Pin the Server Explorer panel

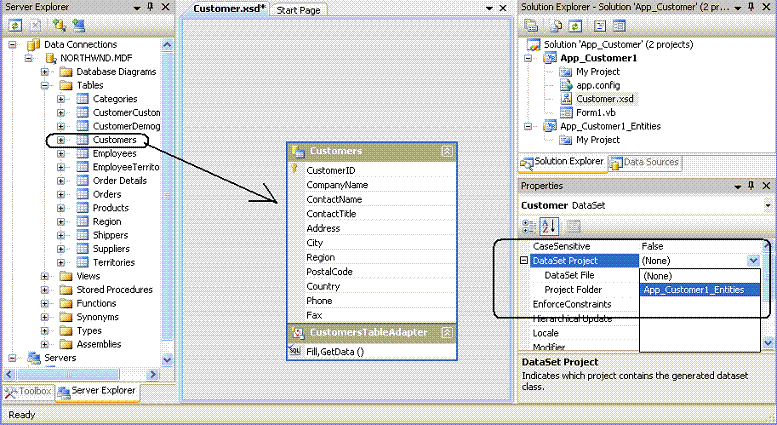[x=151, y=7]
